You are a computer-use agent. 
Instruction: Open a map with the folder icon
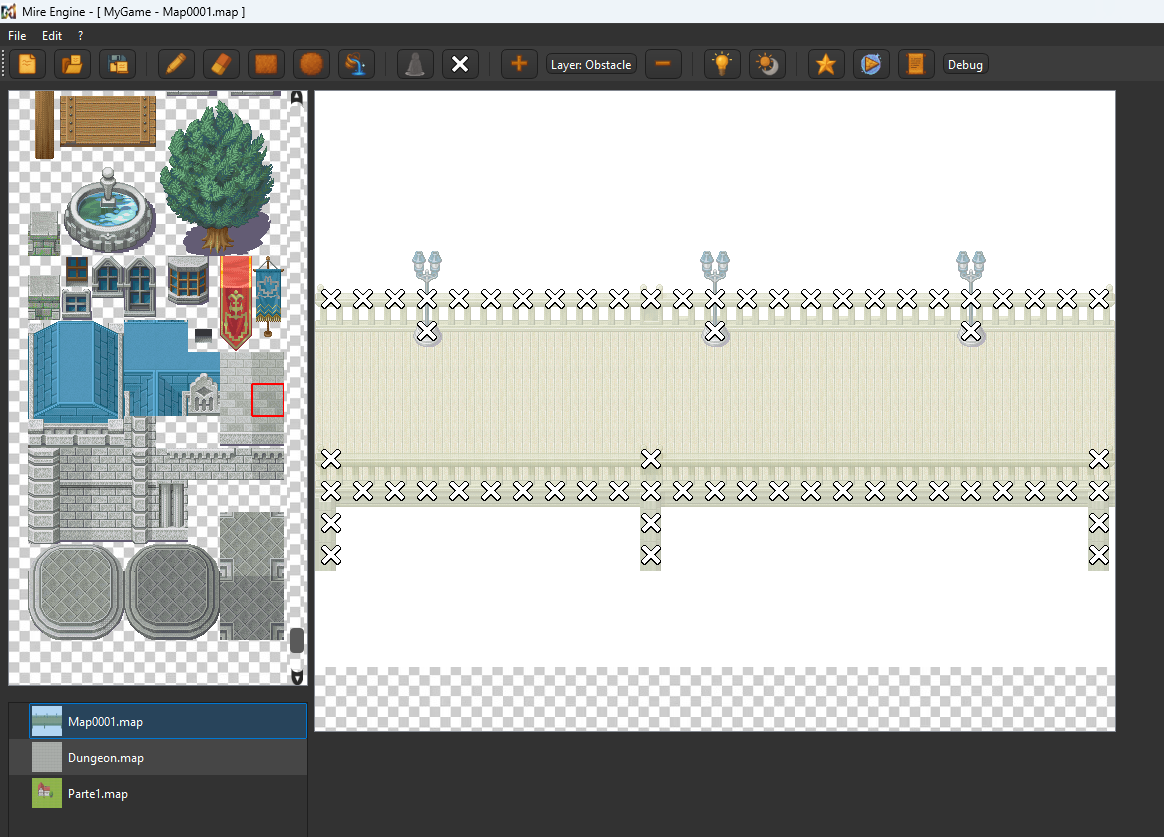click(72, 65)
